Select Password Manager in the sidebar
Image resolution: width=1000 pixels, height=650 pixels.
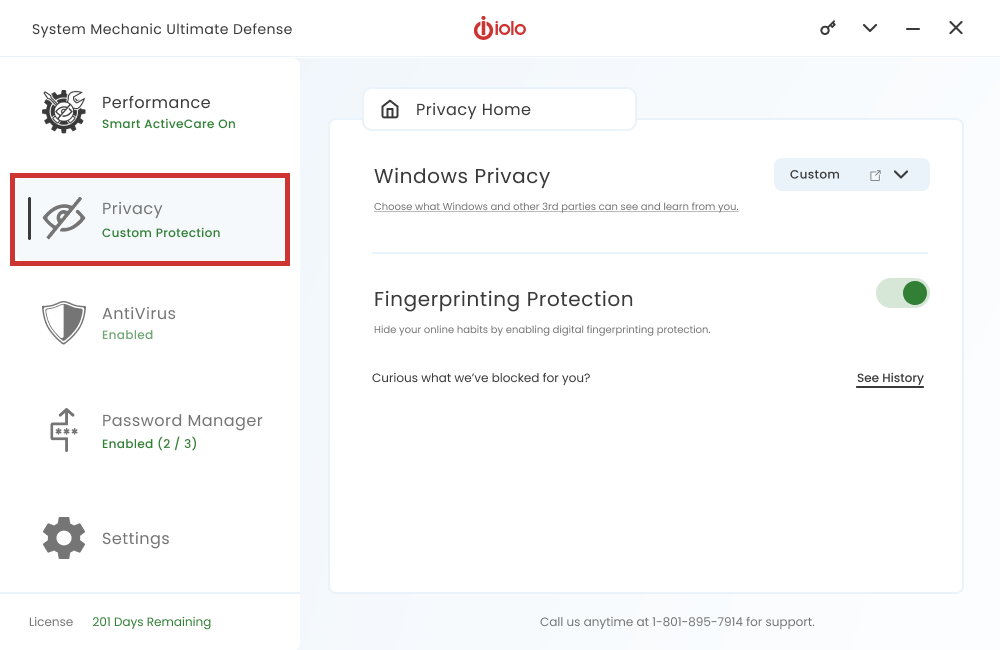click(x=182, y=421)
